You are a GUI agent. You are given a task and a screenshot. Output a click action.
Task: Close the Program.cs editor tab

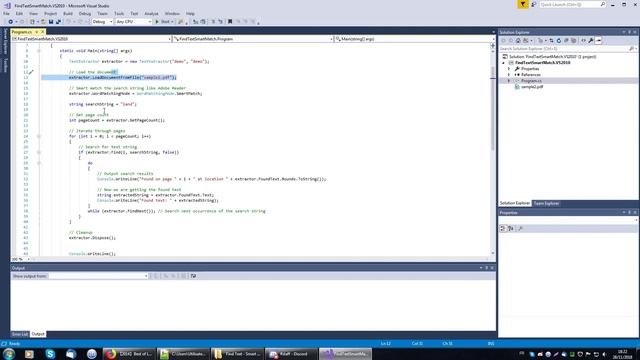coord(42,32)
